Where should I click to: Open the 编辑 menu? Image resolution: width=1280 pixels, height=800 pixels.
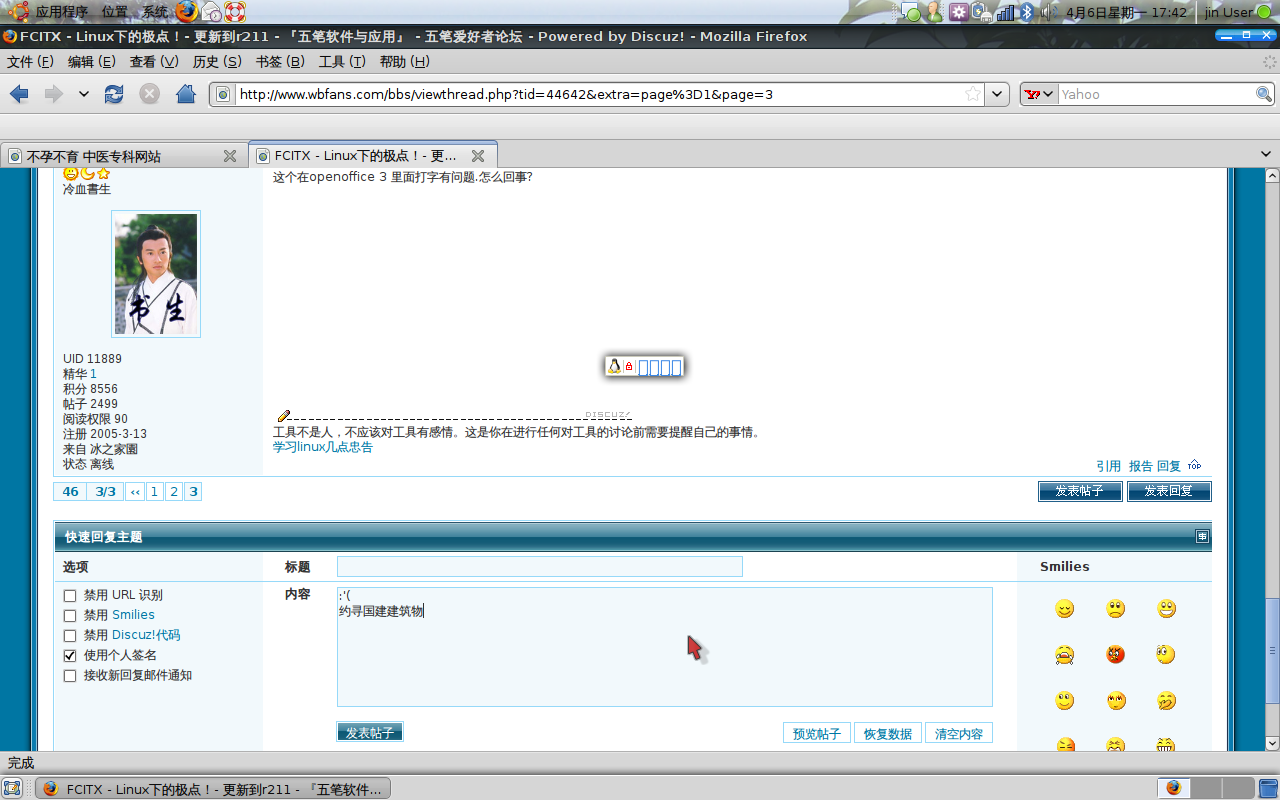pos(92,62)
